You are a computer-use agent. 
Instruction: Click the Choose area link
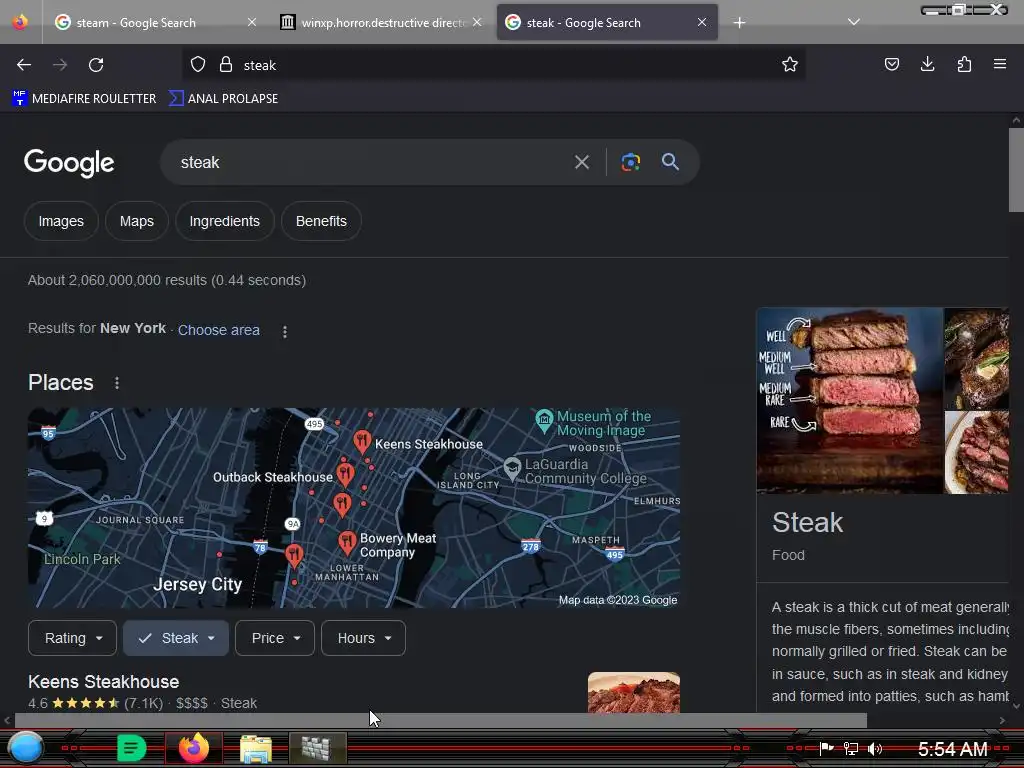tap(219, 330)
